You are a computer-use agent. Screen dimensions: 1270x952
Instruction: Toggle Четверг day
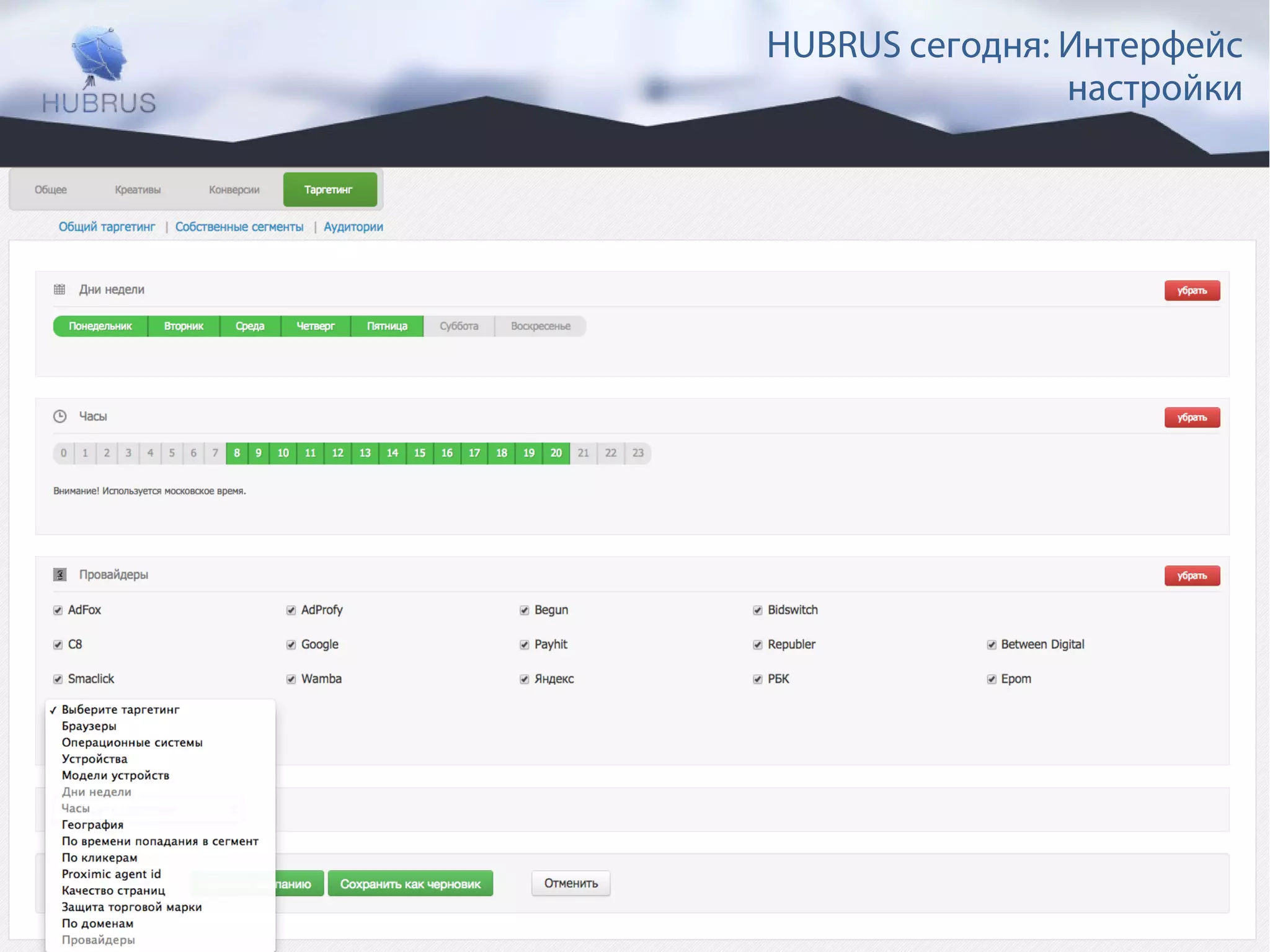316,326
